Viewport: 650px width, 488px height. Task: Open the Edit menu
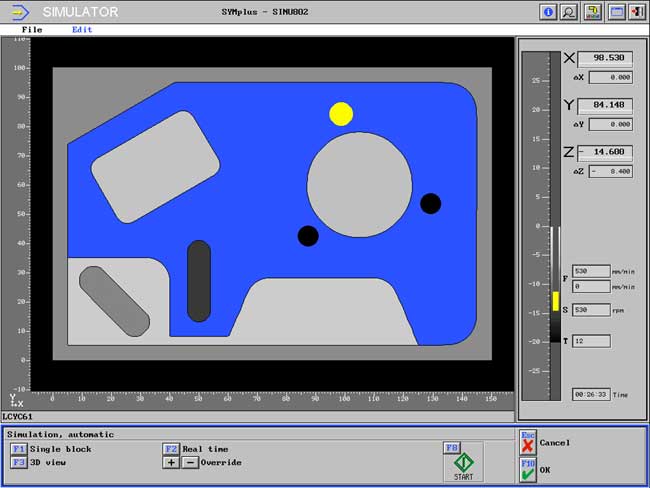[82, 30]
